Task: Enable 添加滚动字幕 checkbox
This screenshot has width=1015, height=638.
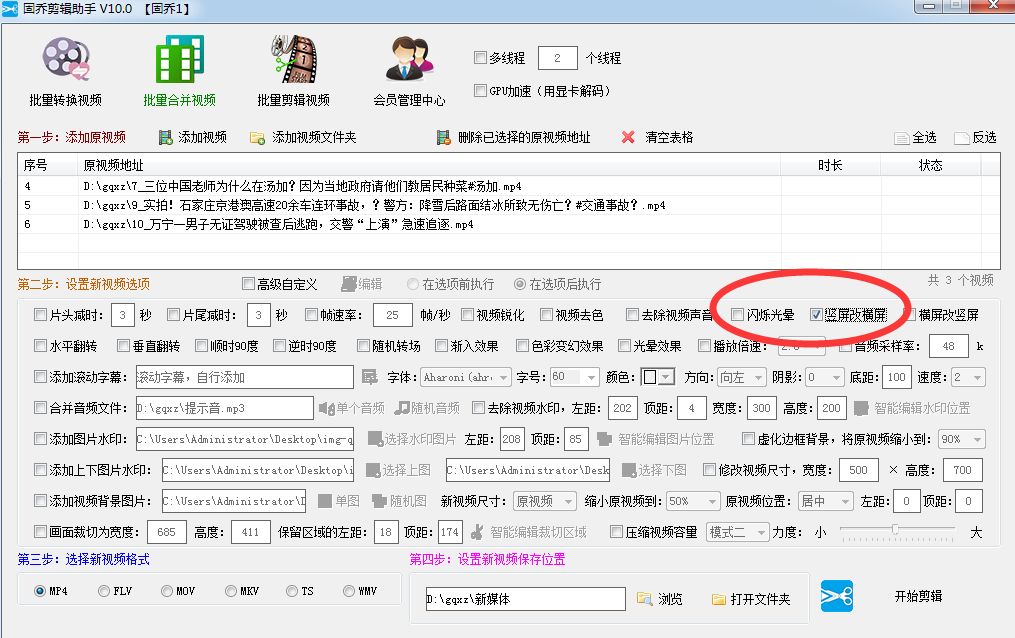Action: (40, 377)
